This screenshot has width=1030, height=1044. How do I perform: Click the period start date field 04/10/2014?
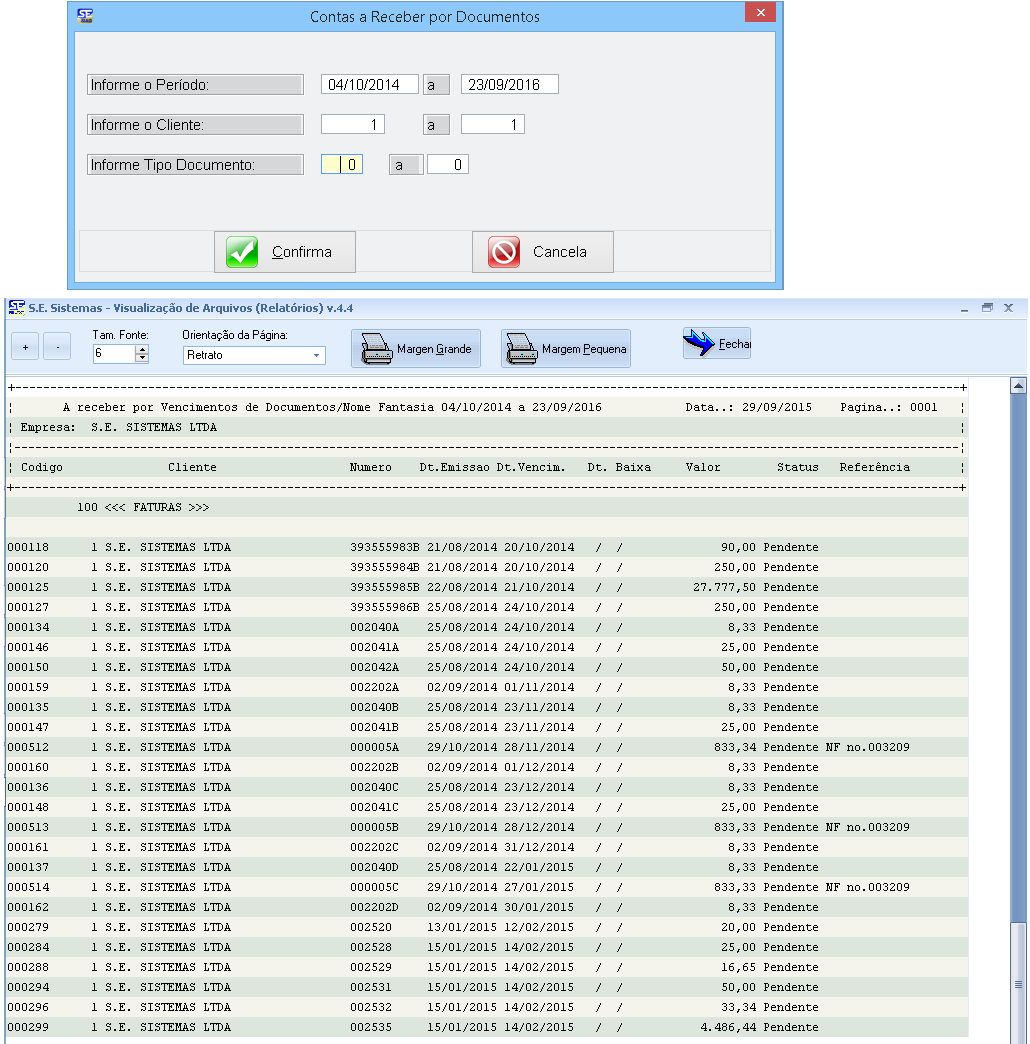point(369,85)
